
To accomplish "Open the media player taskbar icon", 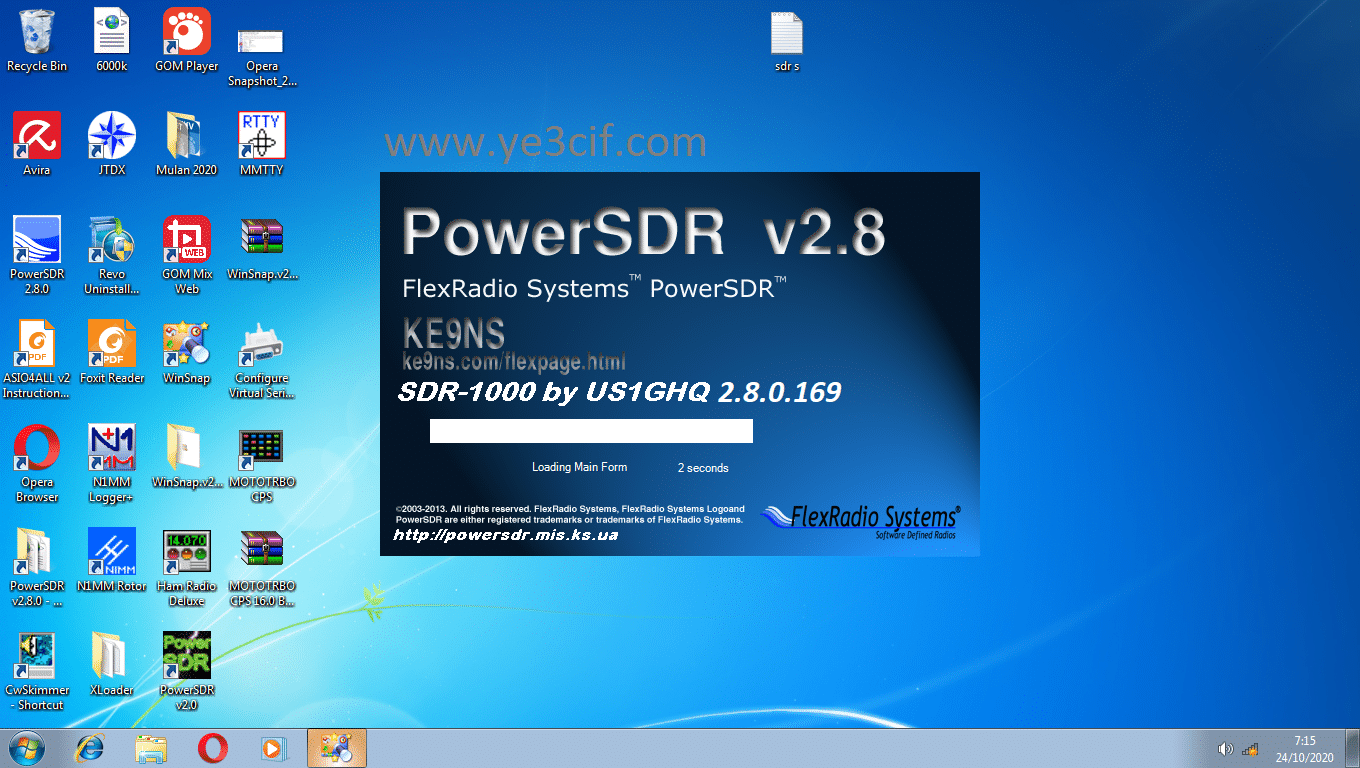I will coord(272,748).
